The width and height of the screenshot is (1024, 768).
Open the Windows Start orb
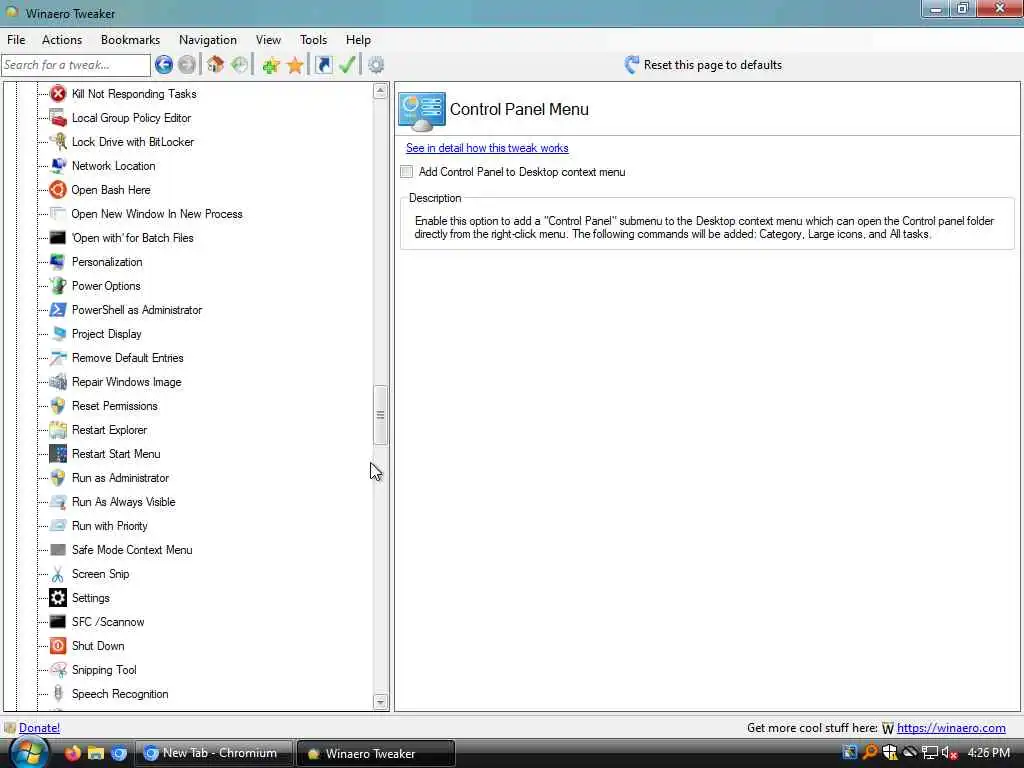[29, 752]
